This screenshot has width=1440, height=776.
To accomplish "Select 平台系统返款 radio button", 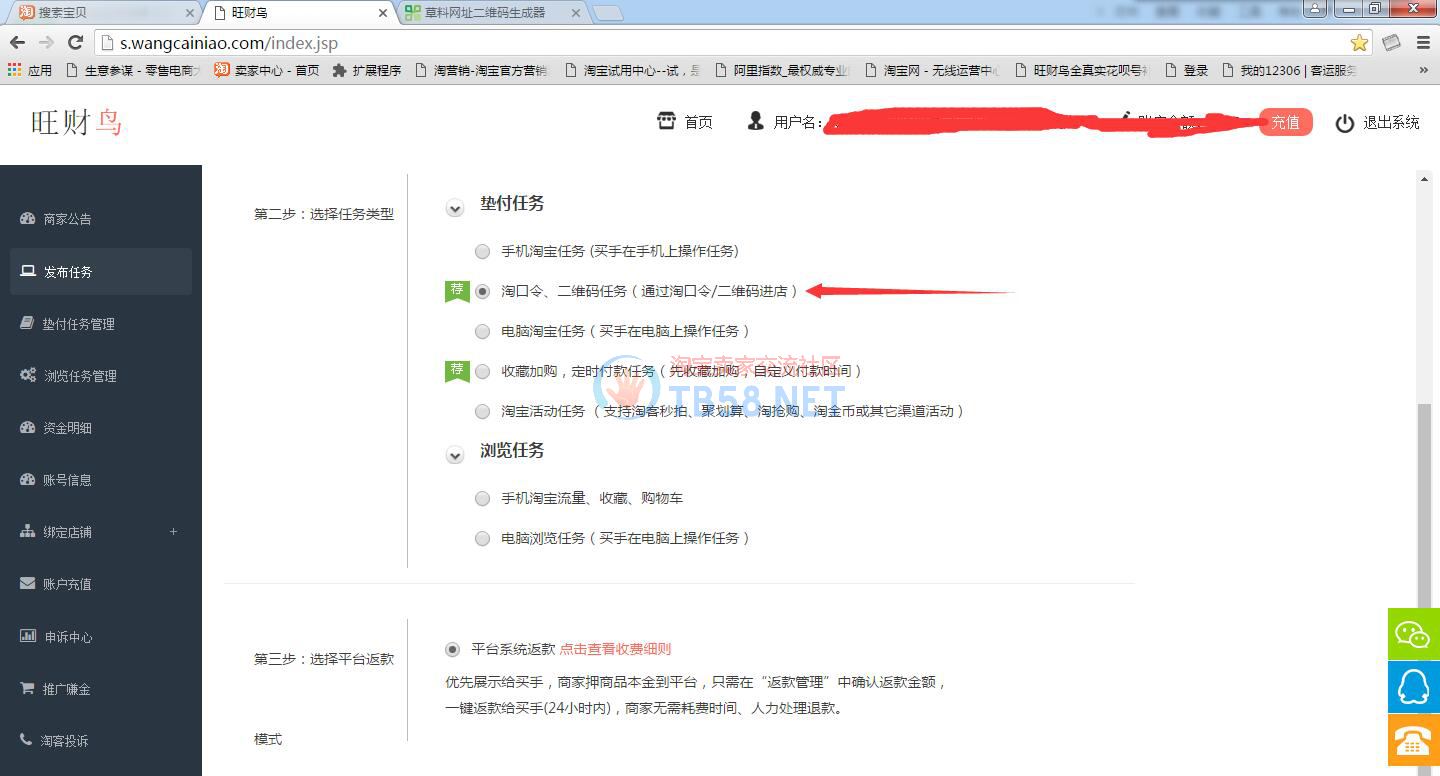I will pyautogui.click(x=453, y=649).
